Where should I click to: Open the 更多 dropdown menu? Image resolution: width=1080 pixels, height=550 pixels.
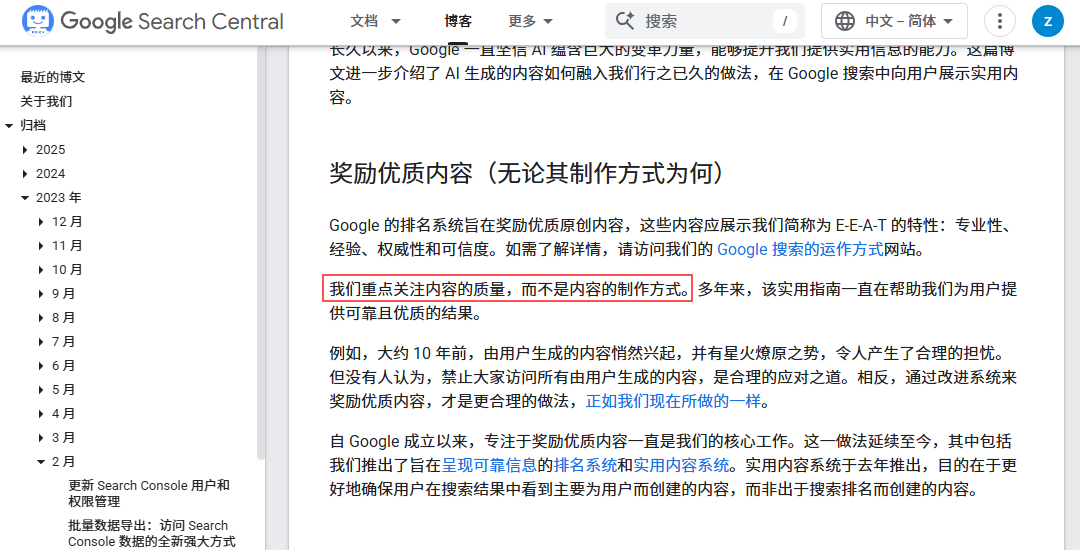click(530, 21)
